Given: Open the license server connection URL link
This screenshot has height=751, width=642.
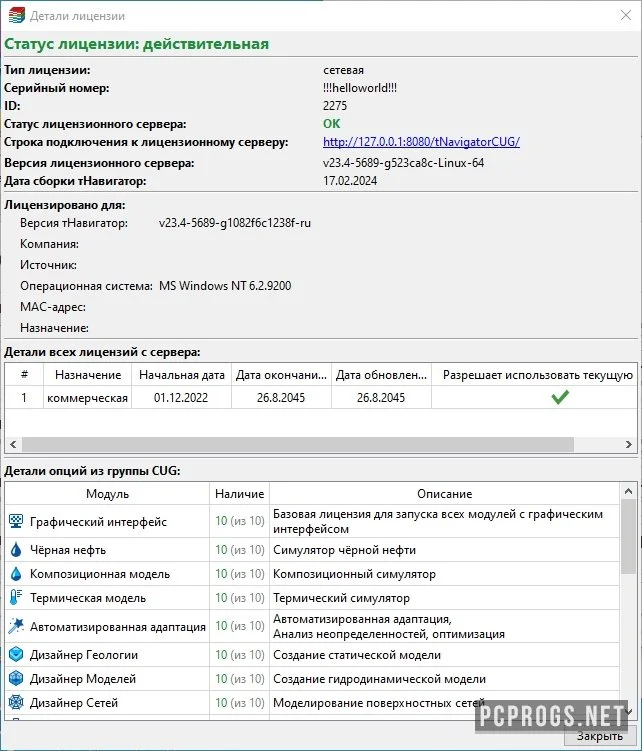Looking at the screenshot, I should [x=421, y=142].
